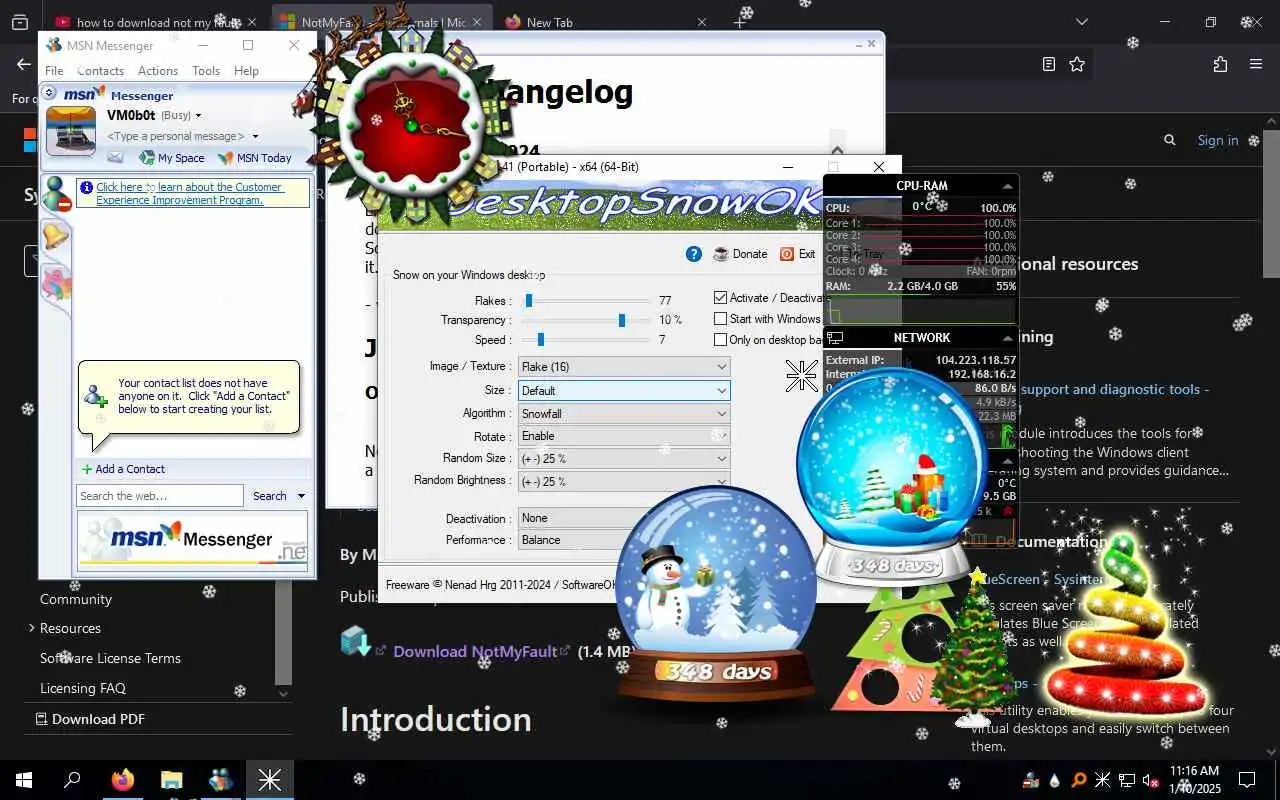The image size is (1280, 800).
Task: Click the Search the web input field
Action: [159, 496]
